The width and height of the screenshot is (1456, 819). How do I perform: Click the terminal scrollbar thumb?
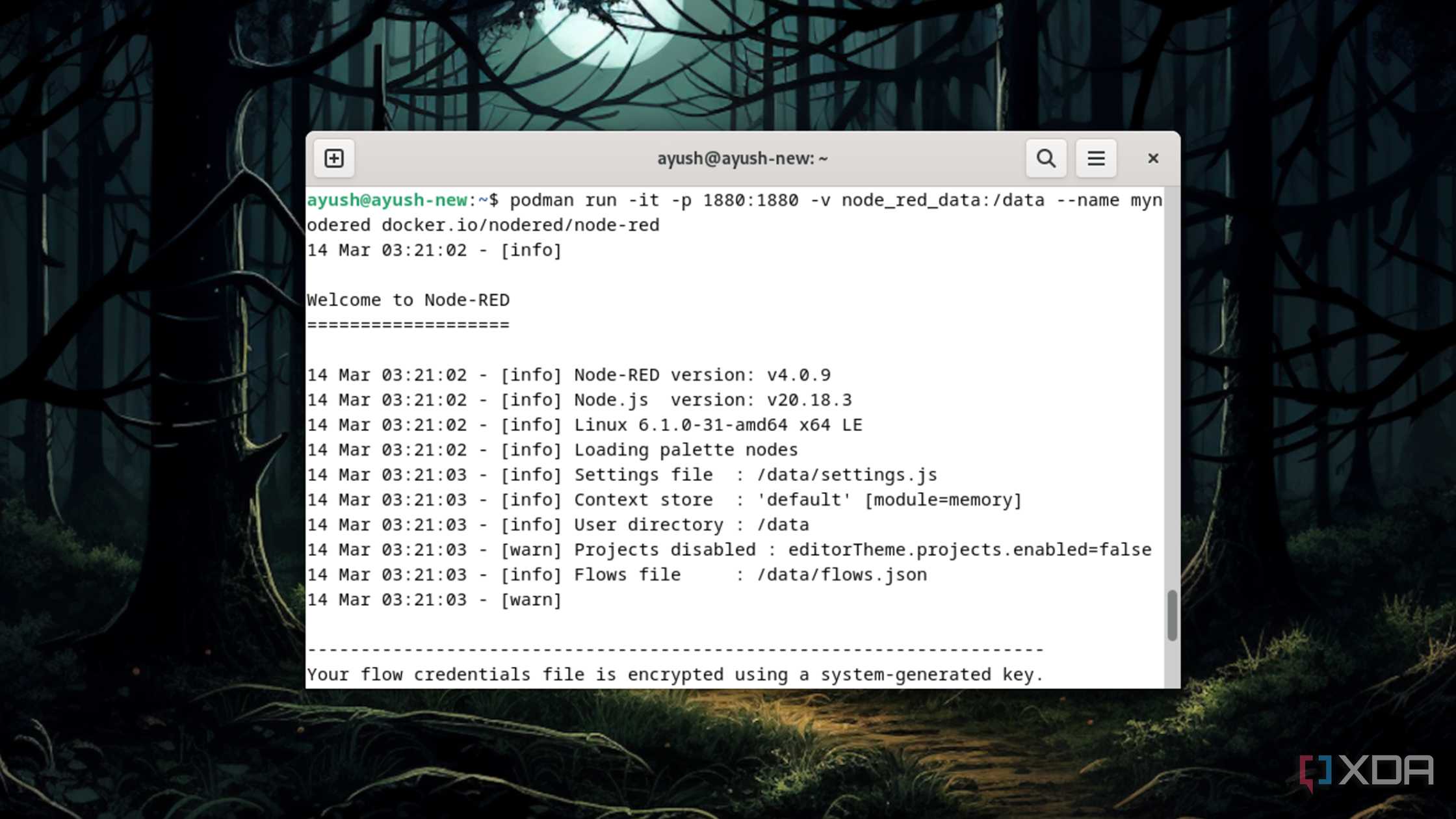click(1172, 615)
